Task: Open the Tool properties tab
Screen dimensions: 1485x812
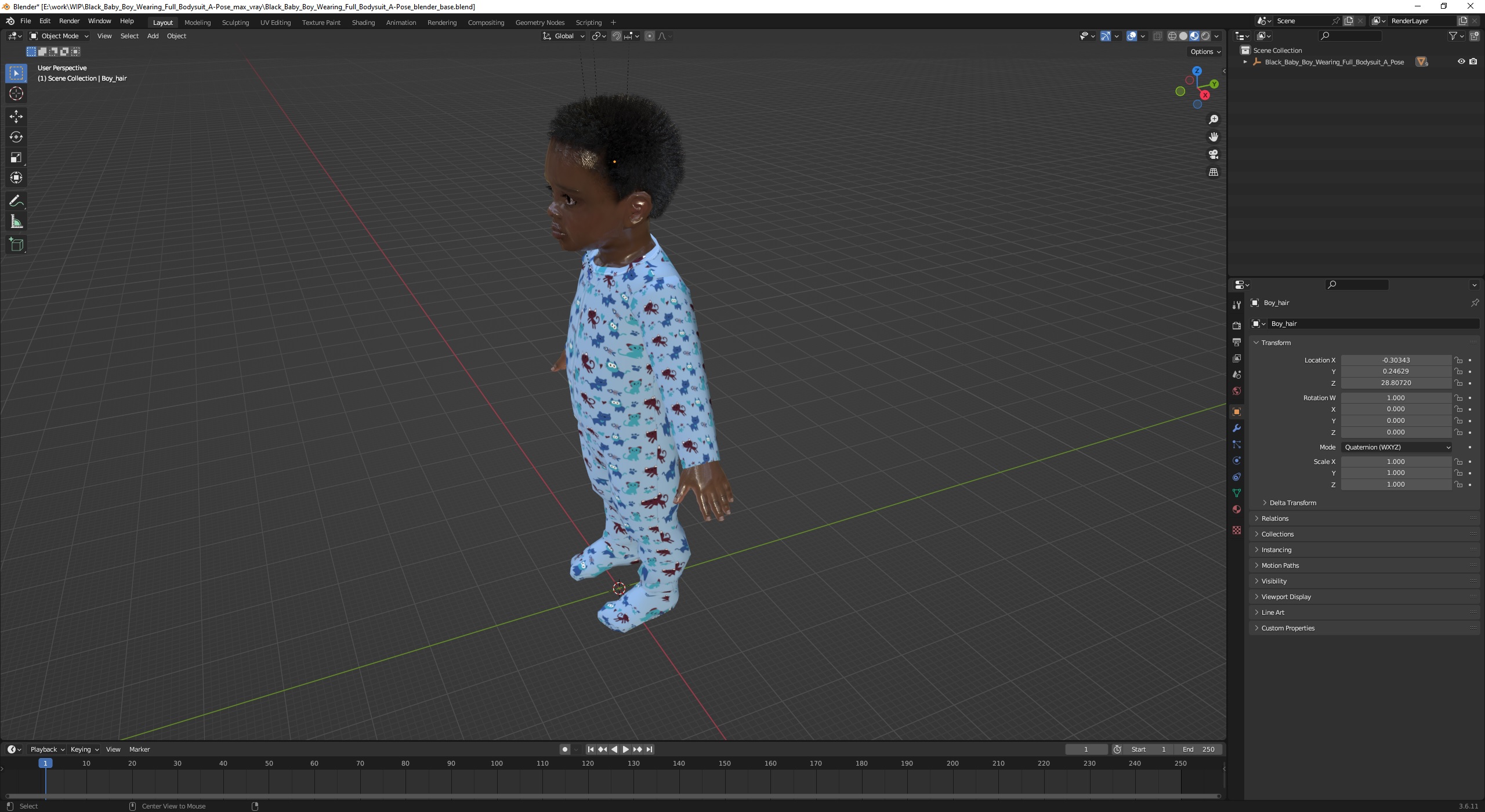Action: (x=1236, y=305)
